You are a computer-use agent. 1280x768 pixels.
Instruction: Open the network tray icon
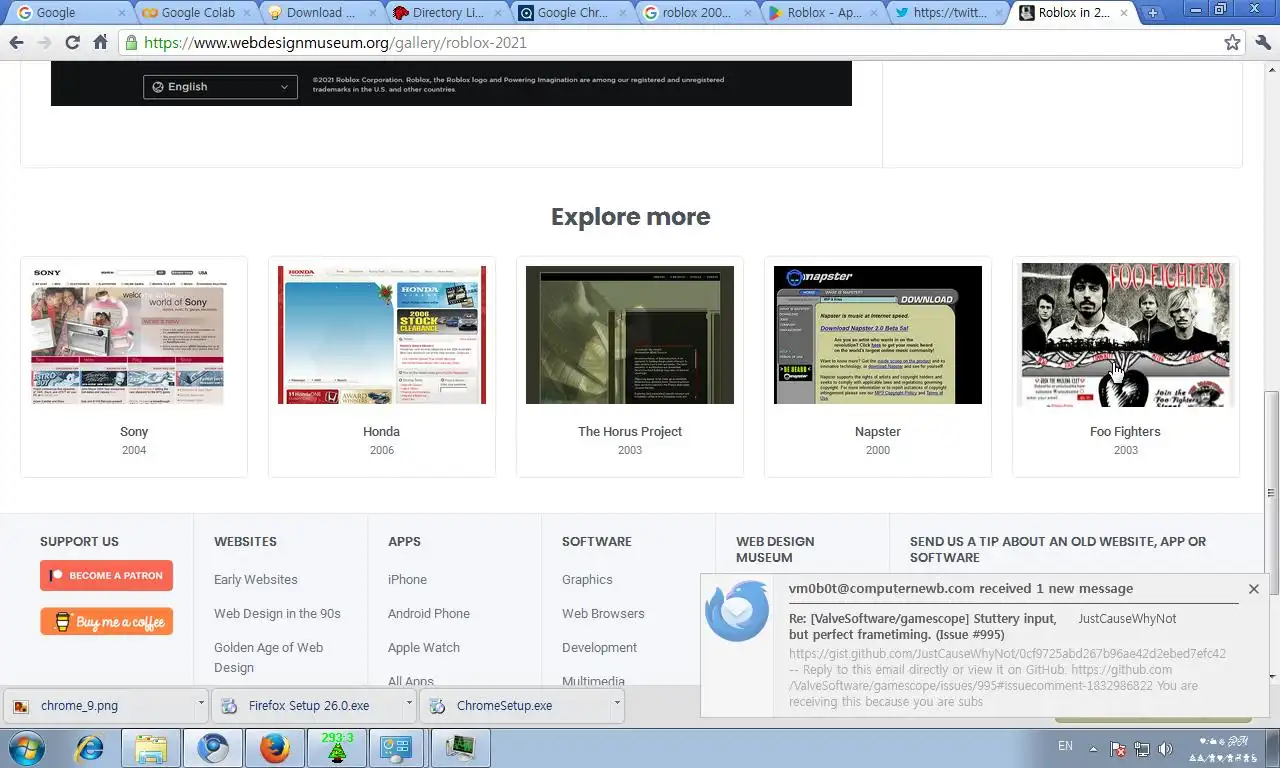click(1142, 749)
